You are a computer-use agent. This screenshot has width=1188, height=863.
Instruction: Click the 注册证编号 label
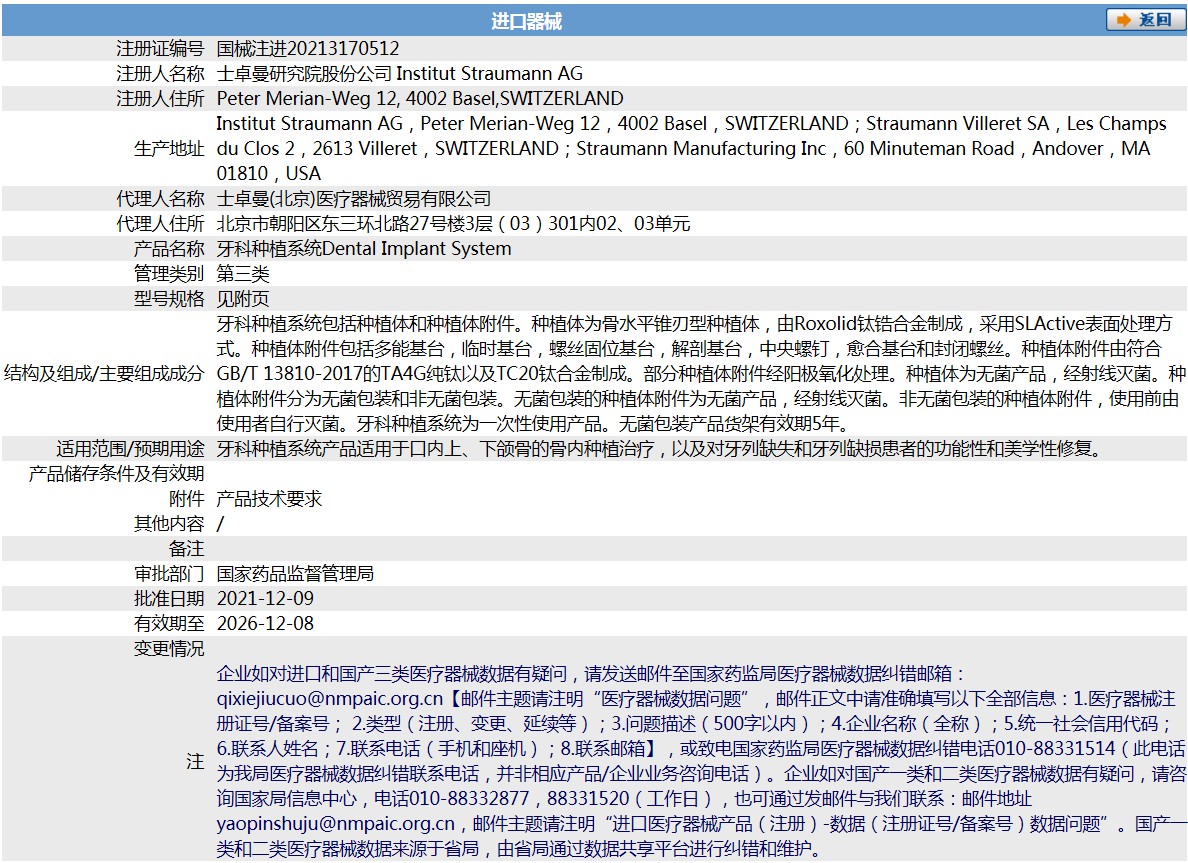[160, 48]
